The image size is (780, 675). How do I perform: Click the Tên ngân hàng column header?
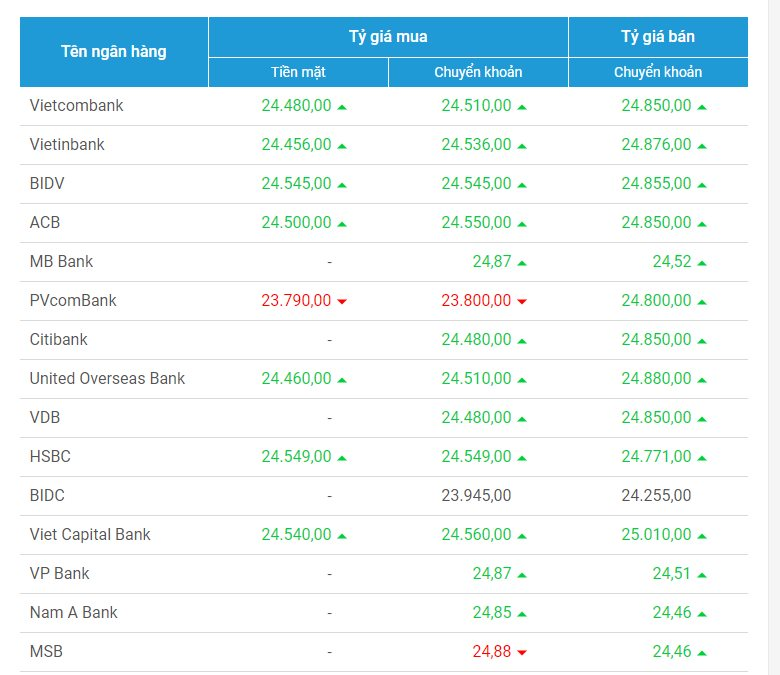click(x=114, y=51)
